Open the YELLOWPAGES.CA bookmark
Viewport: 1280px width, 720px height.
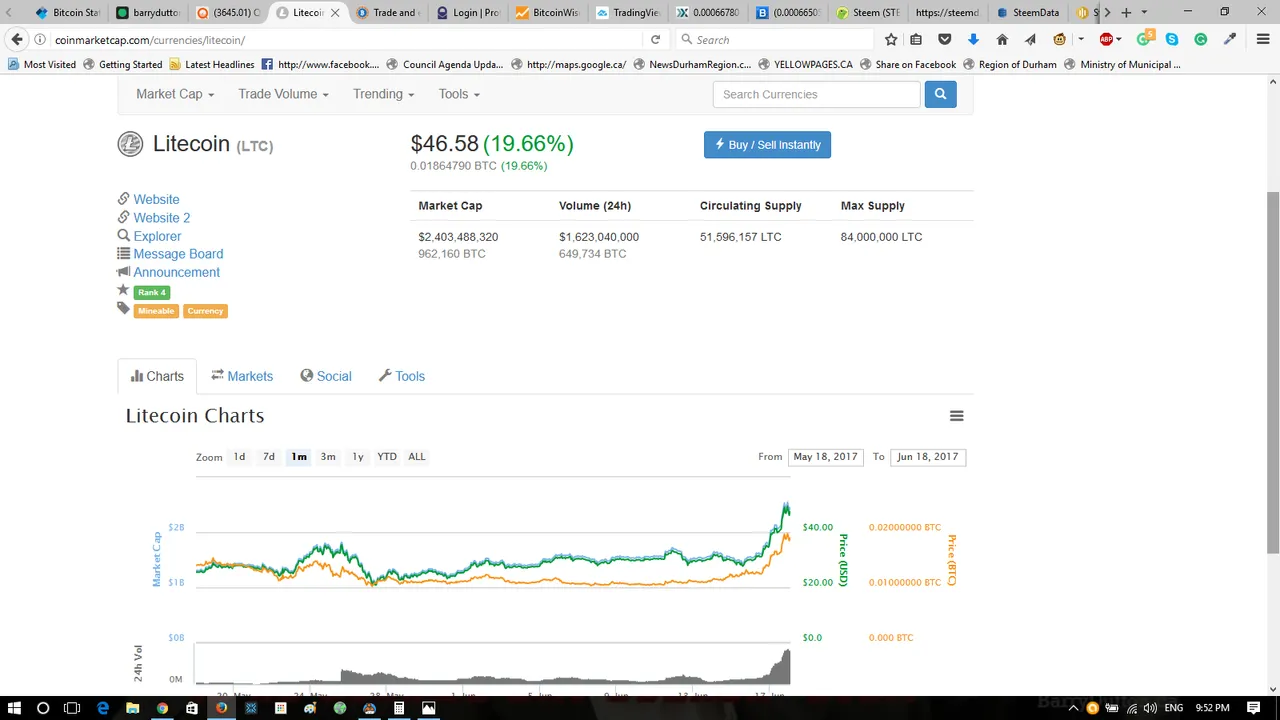pos(805,65)
